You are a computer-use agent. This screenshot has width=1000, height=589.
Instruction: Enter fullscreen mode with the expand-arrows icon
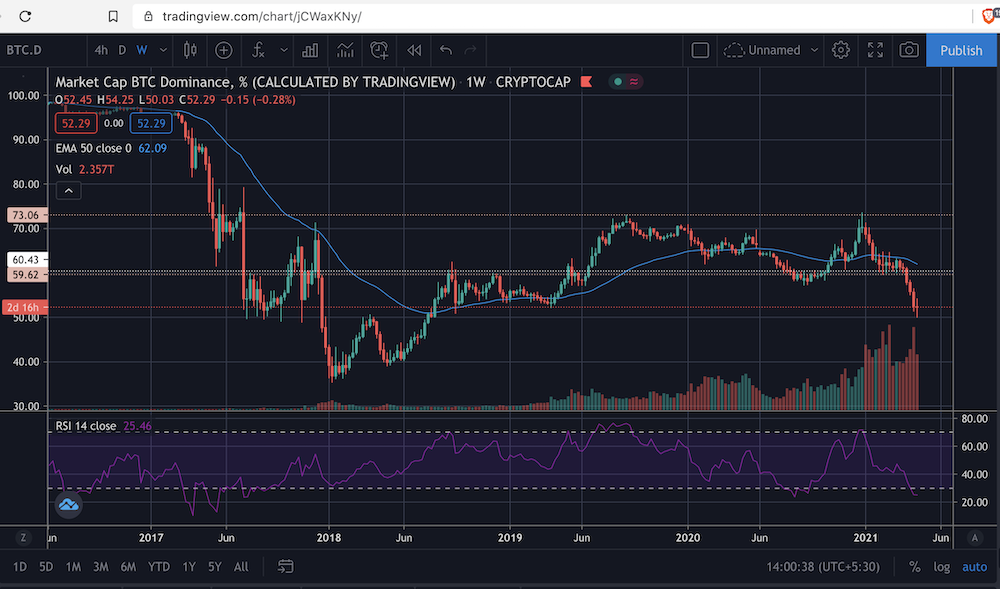[875, 50]
